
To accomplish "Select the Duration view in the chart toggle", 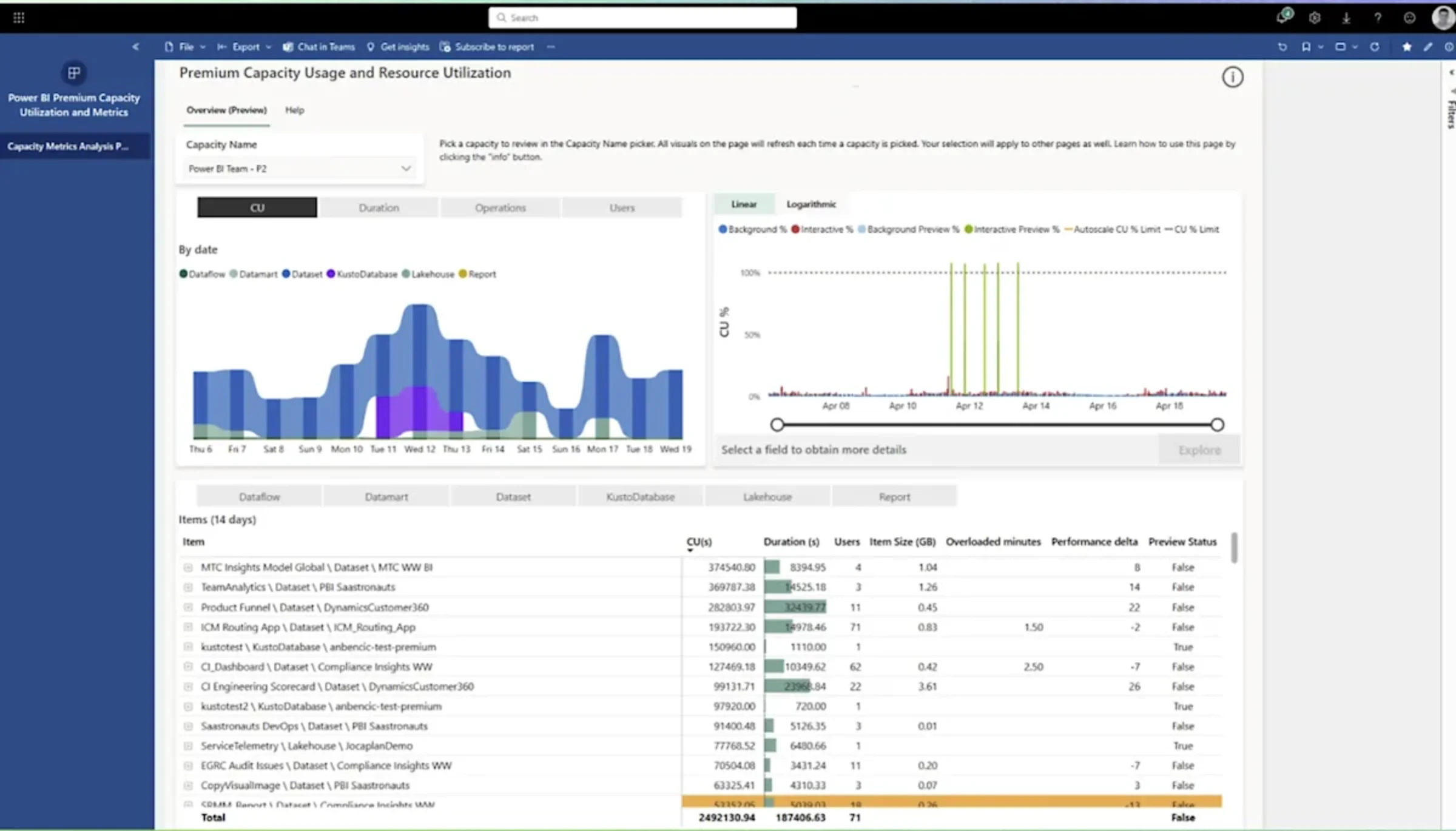I will coord(379,207).
